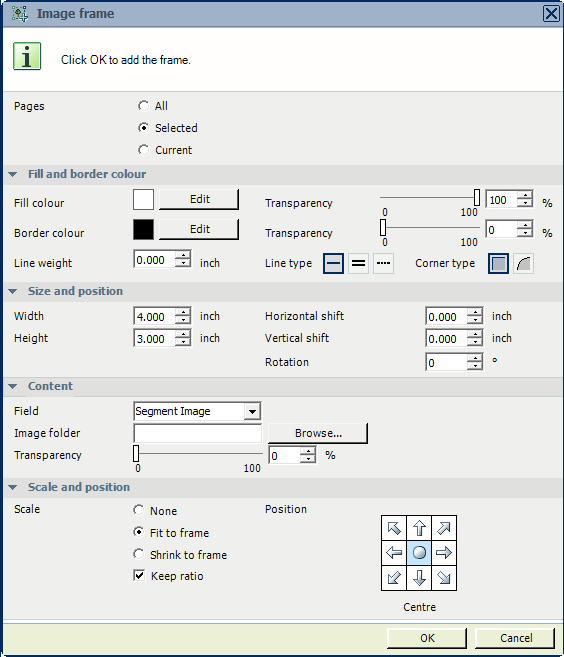Choose the Current page radio option

143,150
